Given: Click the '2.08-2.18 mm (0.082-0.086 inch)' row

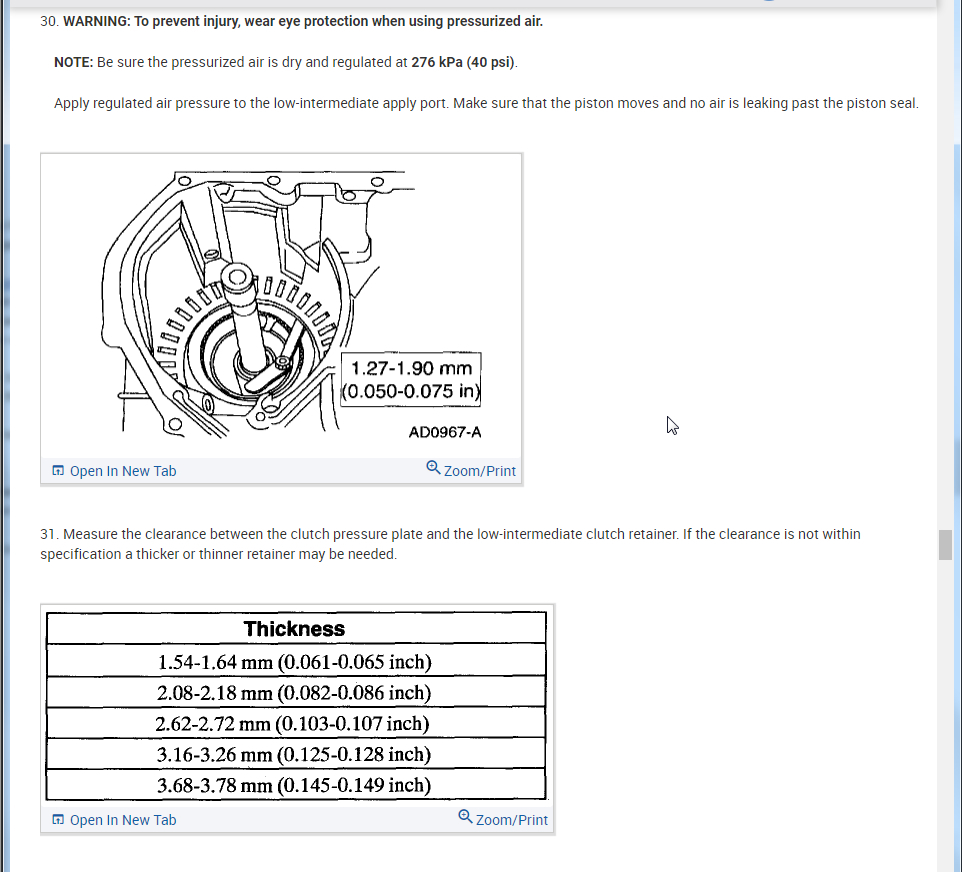Looking at the screenshot, I should (296, 692).
